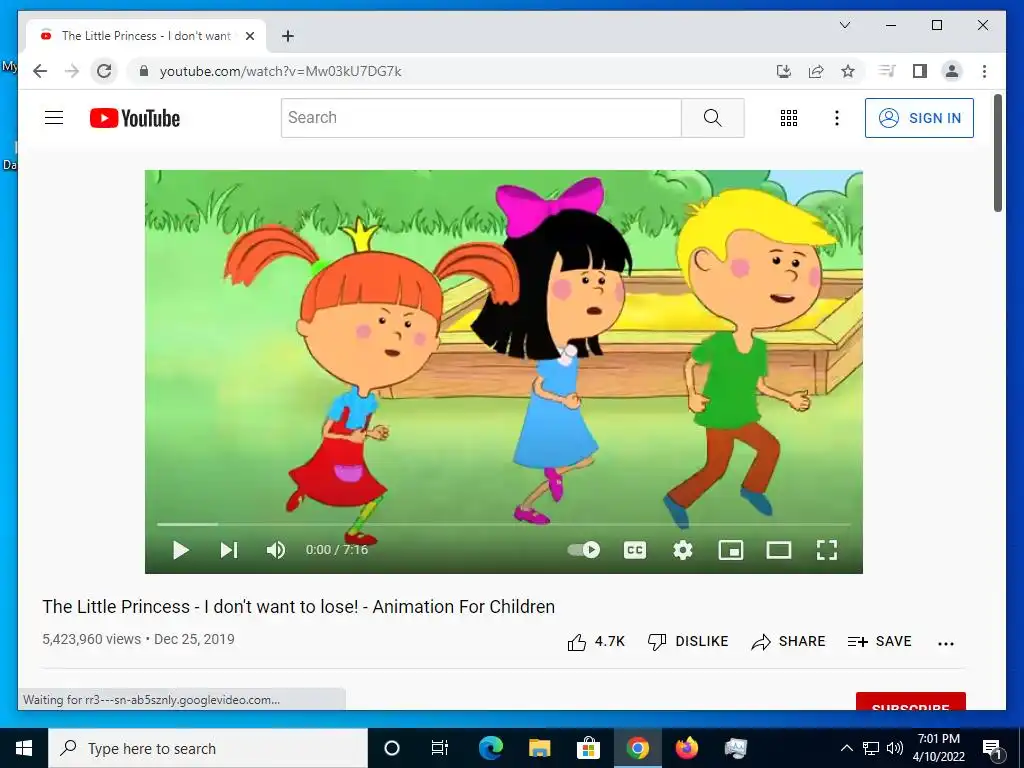Select The Little Princess tab
The height and width of the screenshot is (768, 1024).
(x=146, y=36)
